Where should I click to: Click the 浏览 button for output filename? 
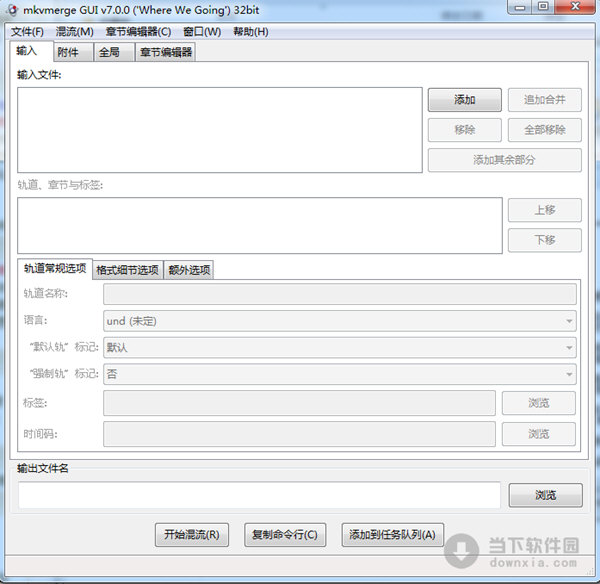545,495
